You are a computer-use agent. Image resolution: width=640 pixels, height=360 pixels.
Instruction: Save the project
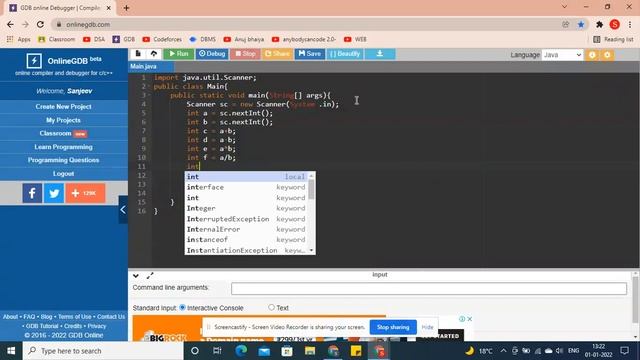[x=309, y=54]
